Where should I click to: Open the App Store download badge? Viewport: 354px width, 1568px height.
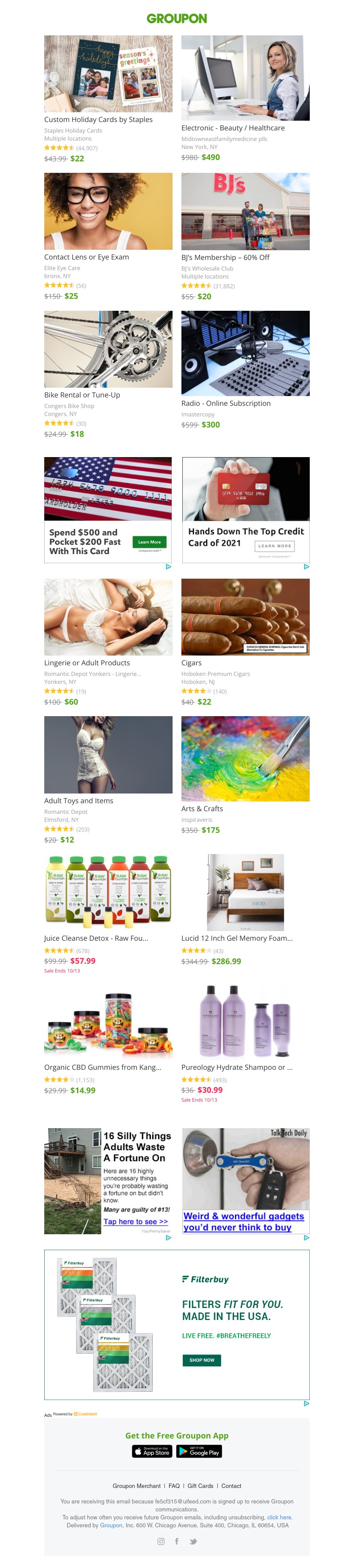click(152, 1451)
